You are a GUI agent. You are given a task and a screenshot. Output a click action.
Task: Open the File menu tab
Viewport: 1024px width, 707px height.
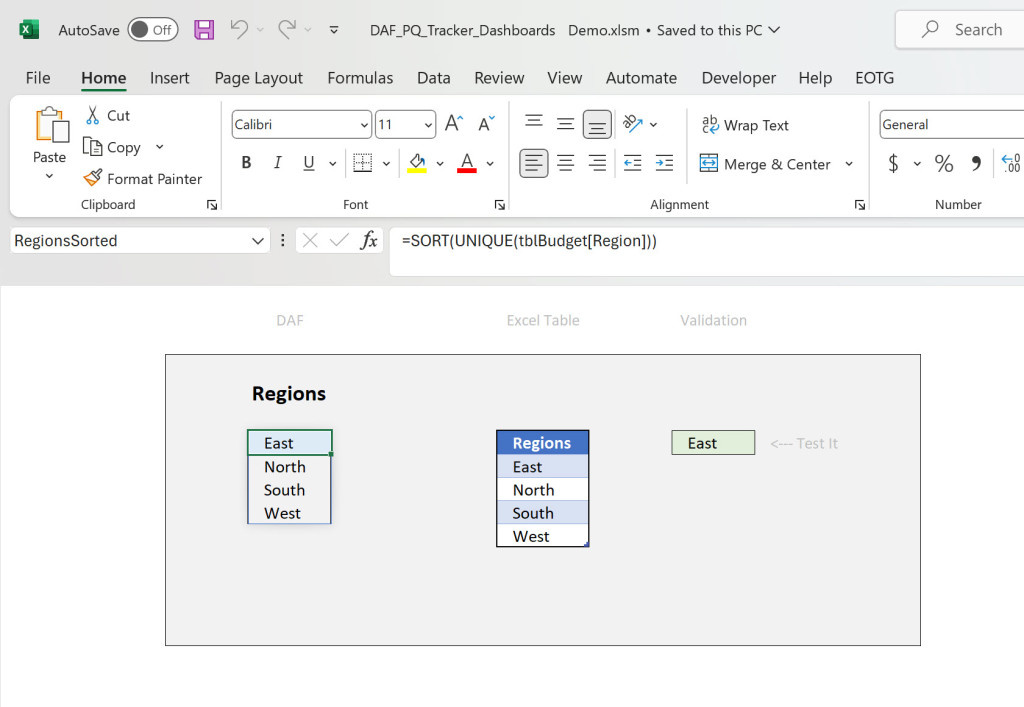click(38, 78)
